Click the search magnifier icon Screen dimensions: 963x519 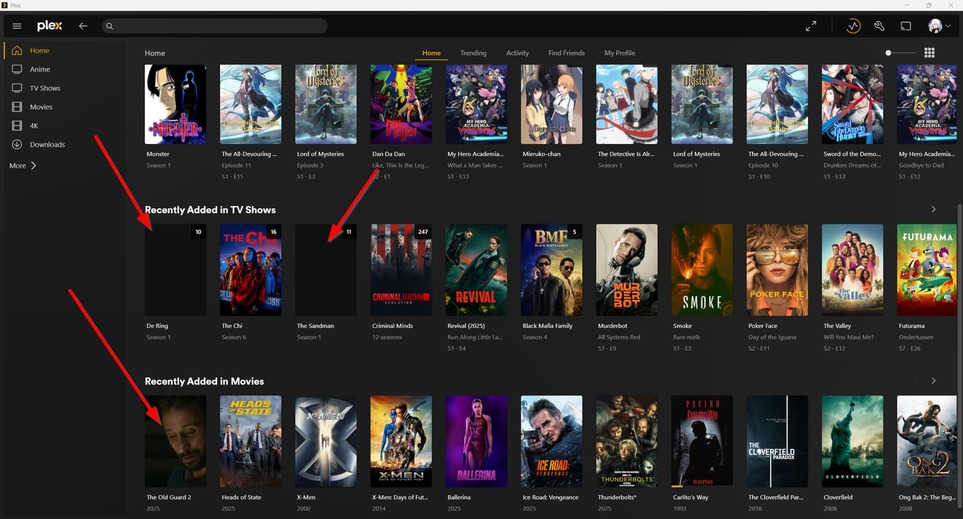tap(109, 26)
